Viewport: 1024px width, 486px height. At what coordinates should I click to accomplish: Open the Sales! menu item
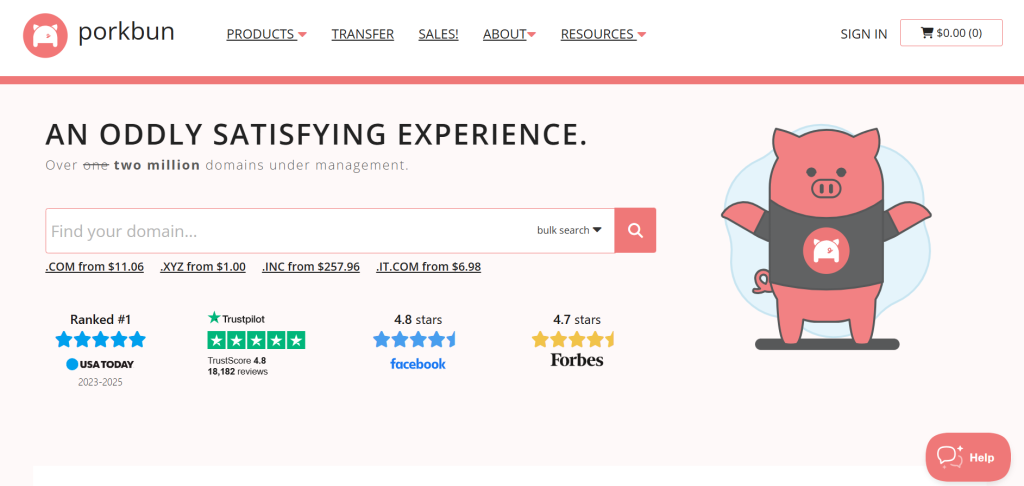(x=438, y=34)
